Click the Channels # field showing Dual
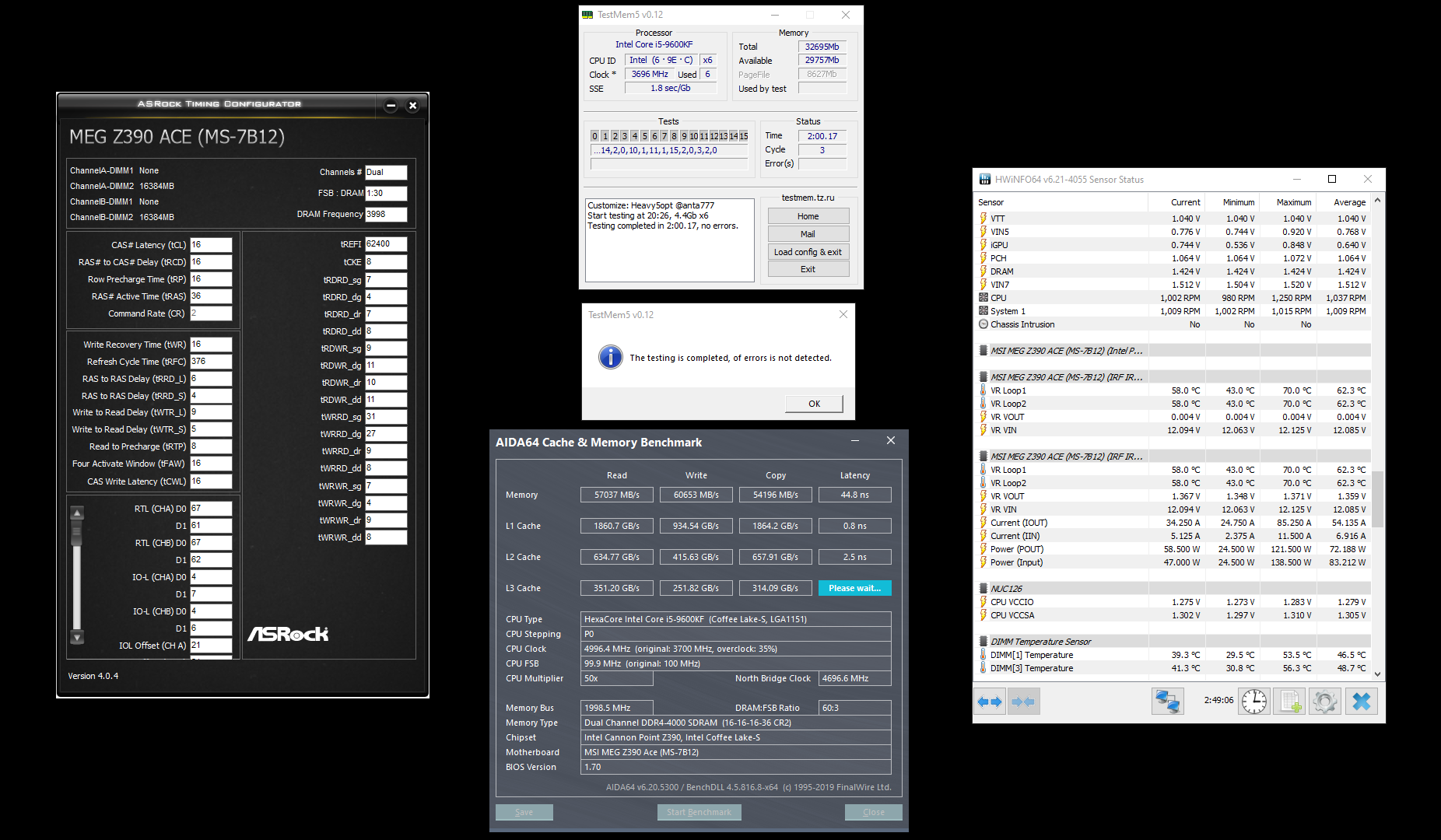The width and height of the screenshot is (1441, 840). [386, 173]
